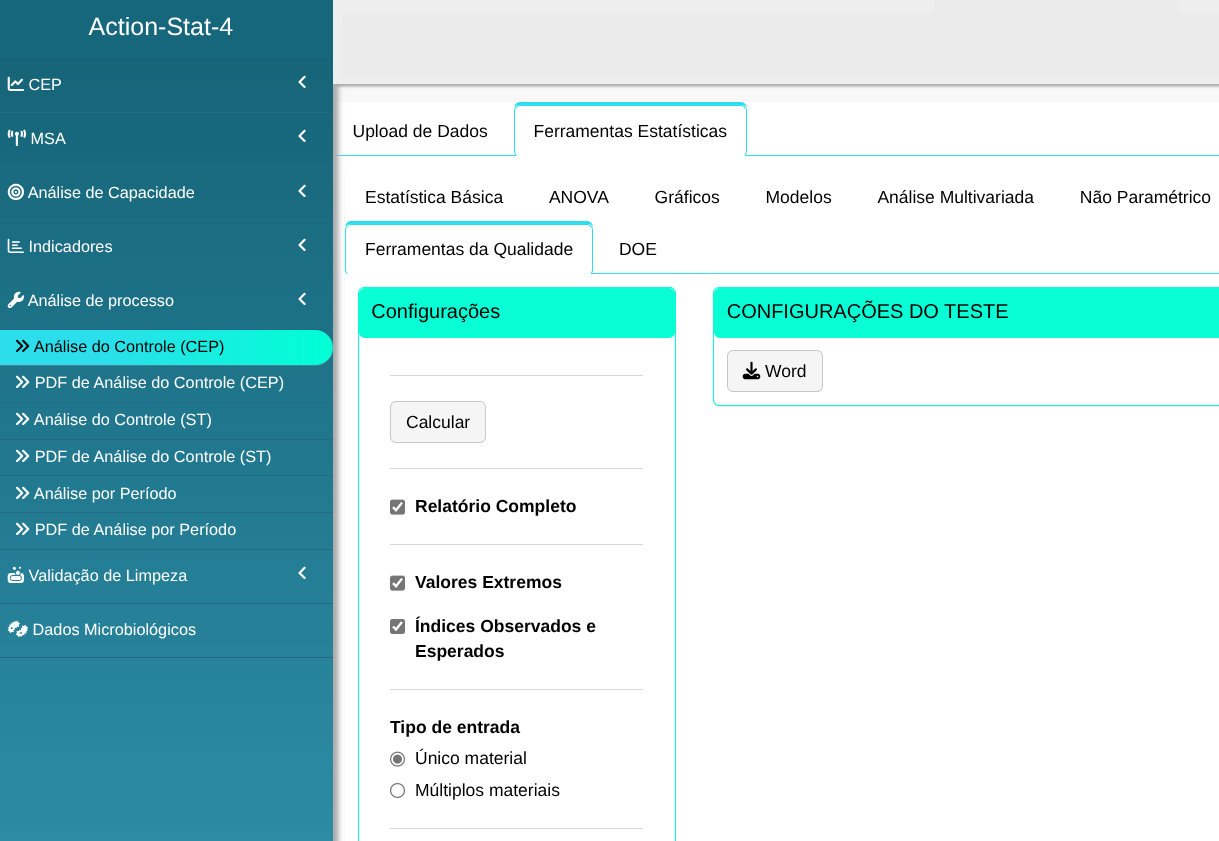The width and height of the screenshot is (1219, 841).
Task: Toggle the Valores Extremos checkbox
Action: (x=397, y=583)
